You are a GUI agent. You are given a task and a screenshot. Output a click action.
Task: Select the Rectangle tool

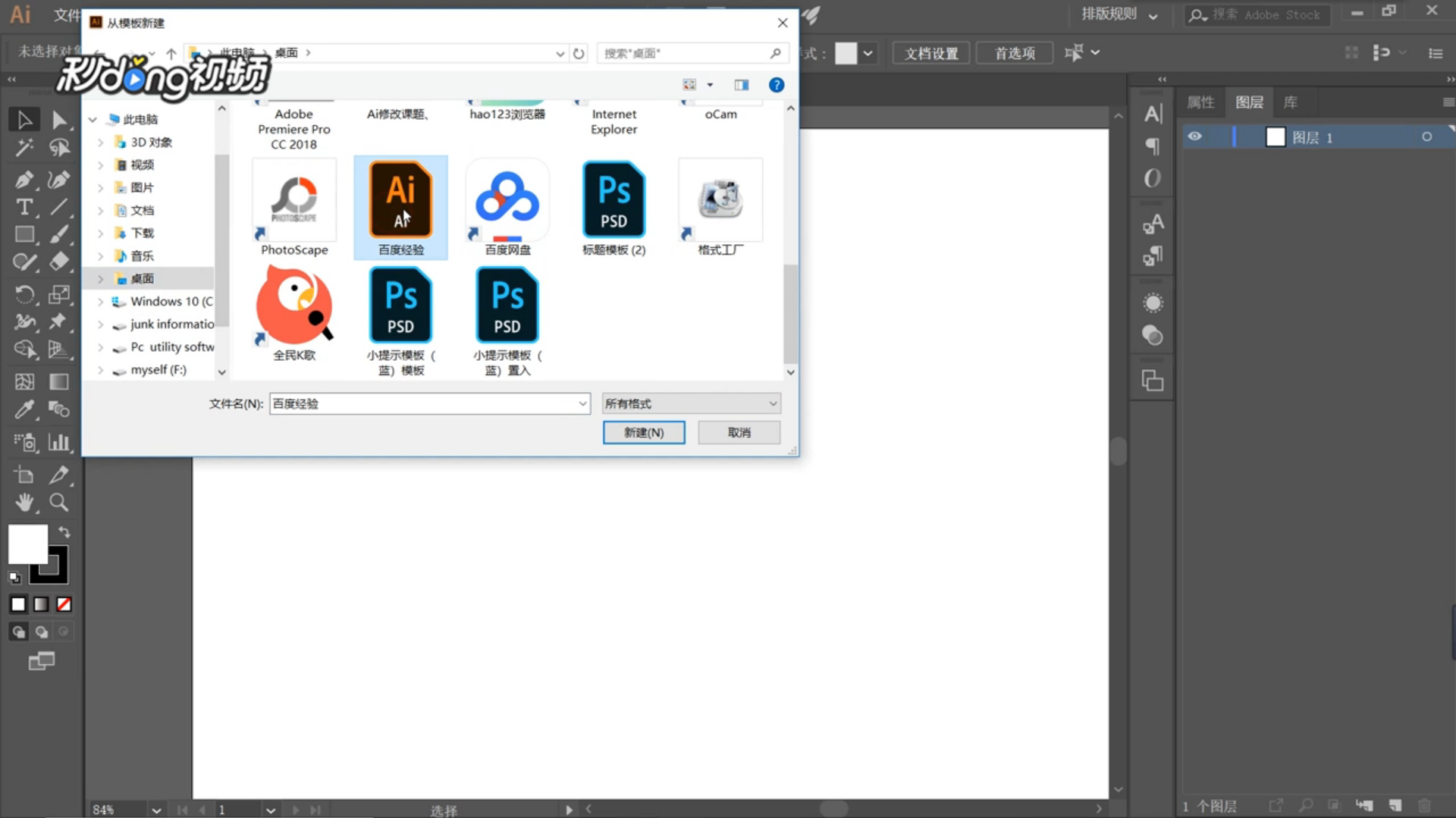click(24, 235)
